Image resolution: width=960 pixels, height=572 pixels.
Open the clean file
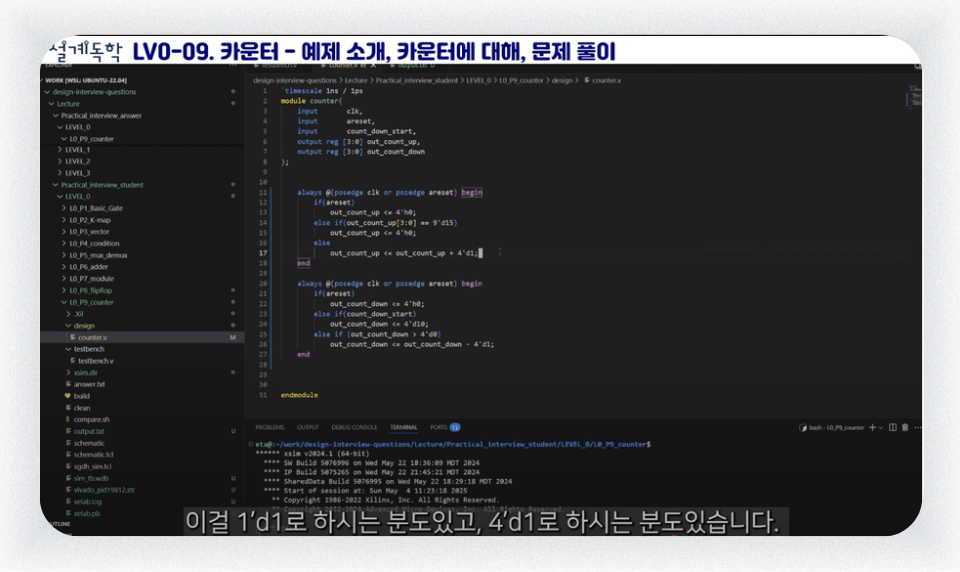tap(81, 408)
